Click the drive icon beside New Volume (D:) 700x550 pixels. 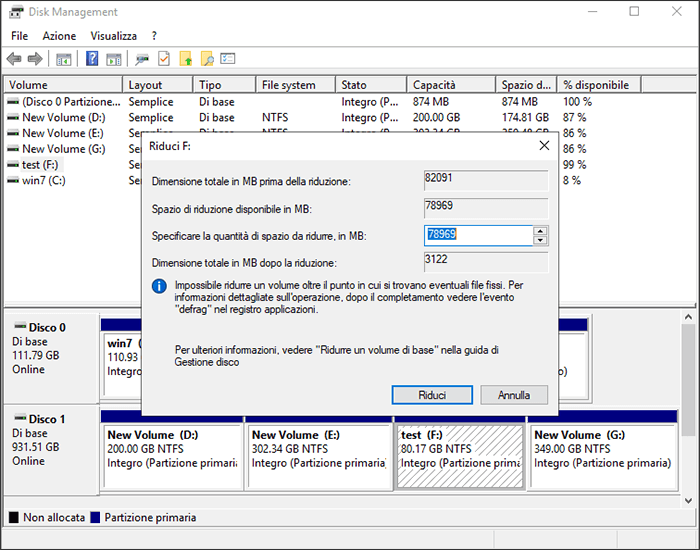click(13, 117)
